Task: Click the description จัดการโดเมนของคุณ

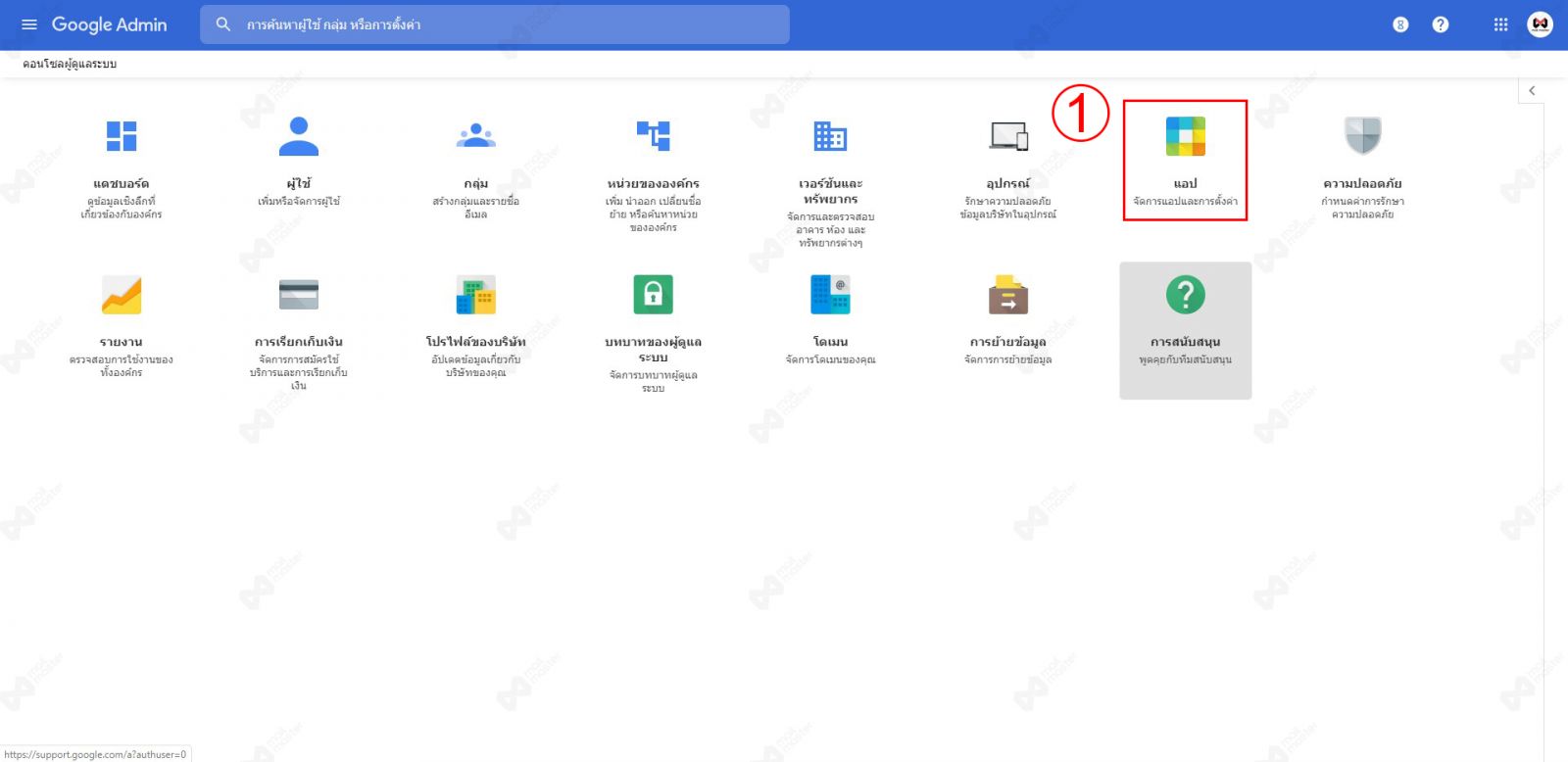Action: pos(830,360)
